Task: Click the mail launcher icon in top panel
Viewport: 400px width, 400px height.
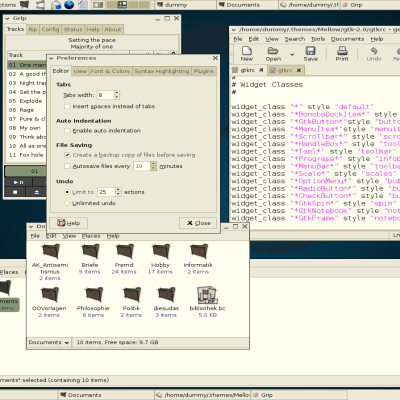Action: point(56,5)
